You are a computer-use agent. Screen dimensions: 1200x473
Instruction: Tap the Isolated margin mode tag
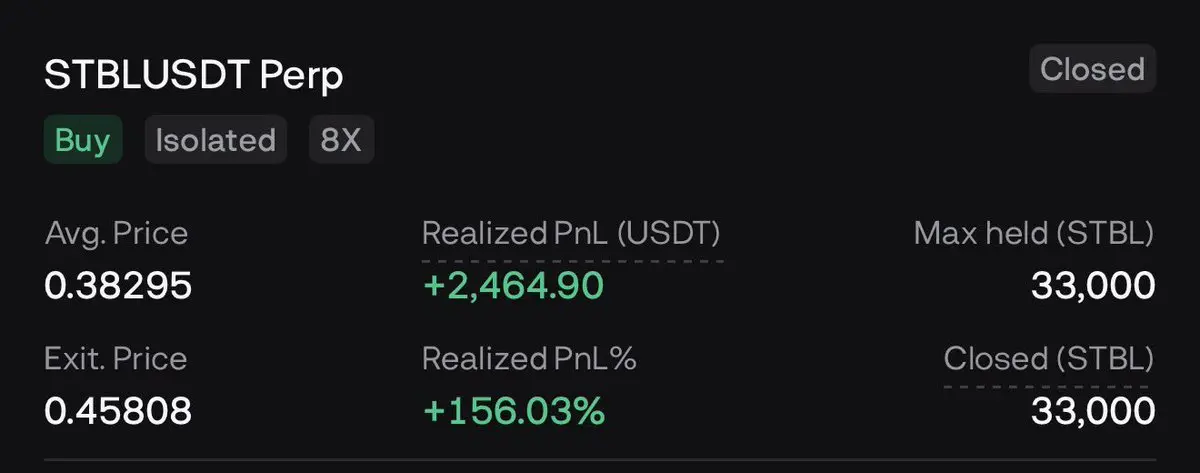click(215, 140)
